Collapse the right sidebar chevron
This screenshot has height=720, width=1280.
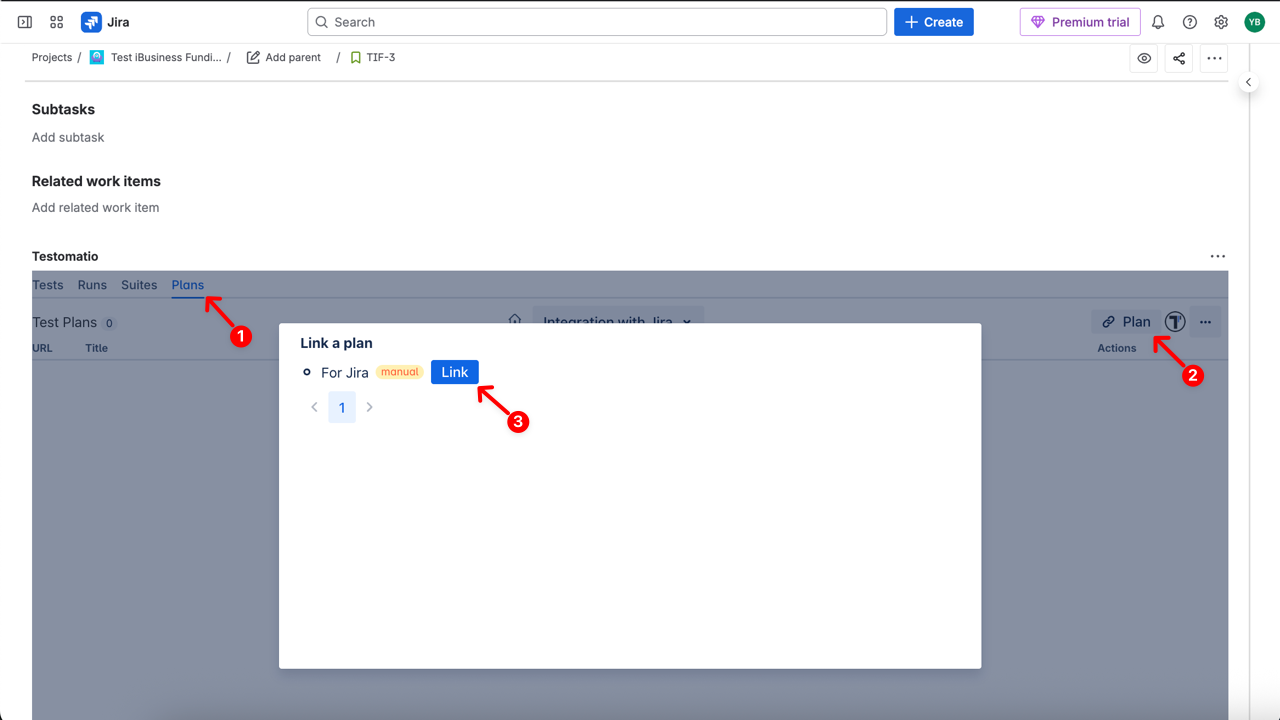coord(1248,82)
